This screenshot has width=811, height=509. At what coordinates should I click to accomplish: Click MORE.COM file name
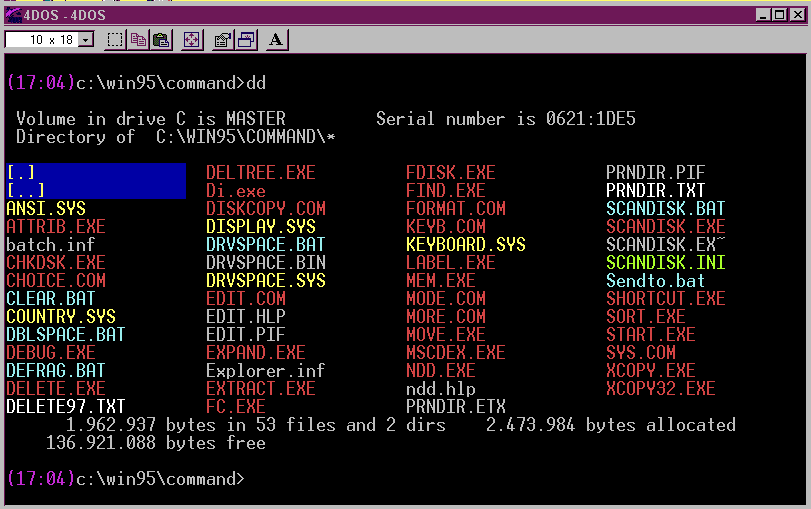446,316
